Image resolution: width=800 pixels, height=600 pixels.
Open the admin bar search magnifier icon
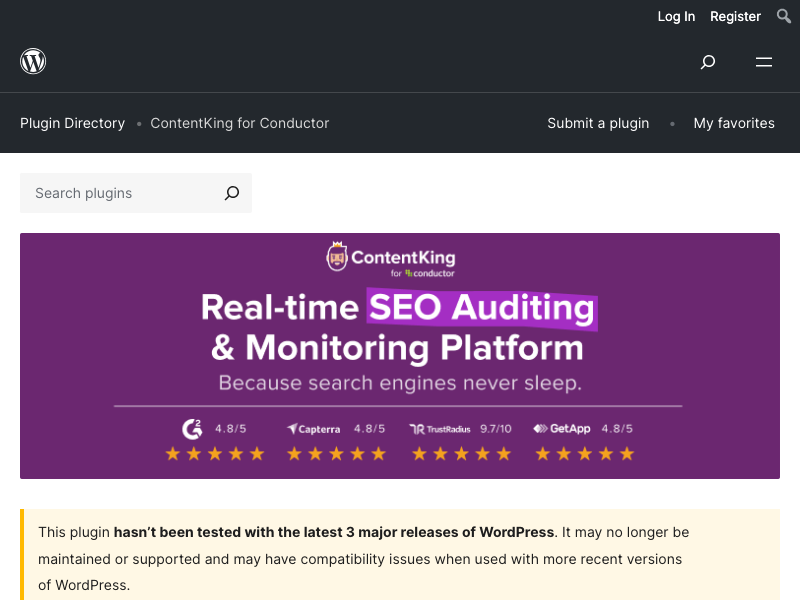coord(784,16)
